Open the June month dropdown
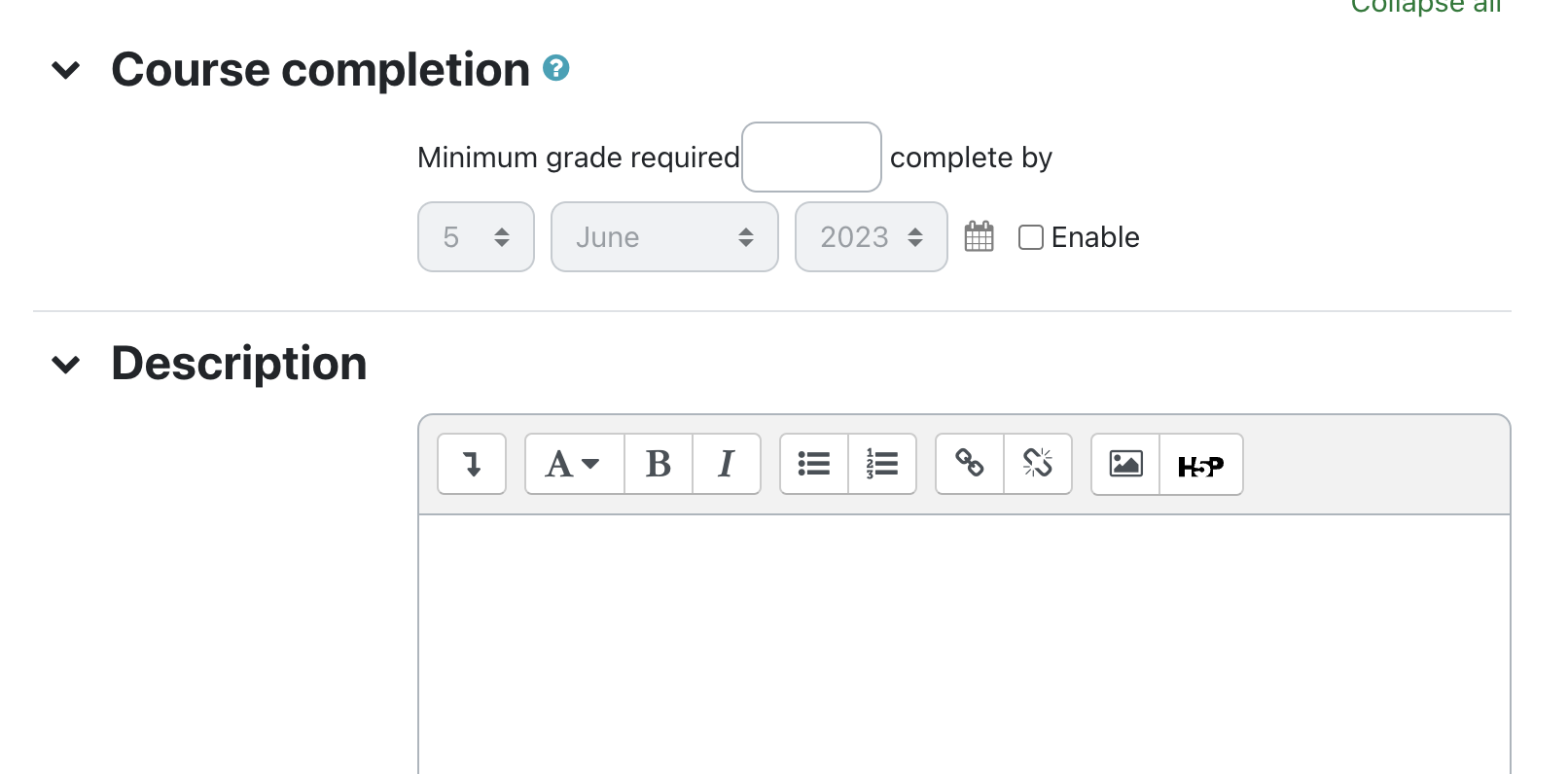The width and height of the screenshot is (1568, 774). click(664, 236)
